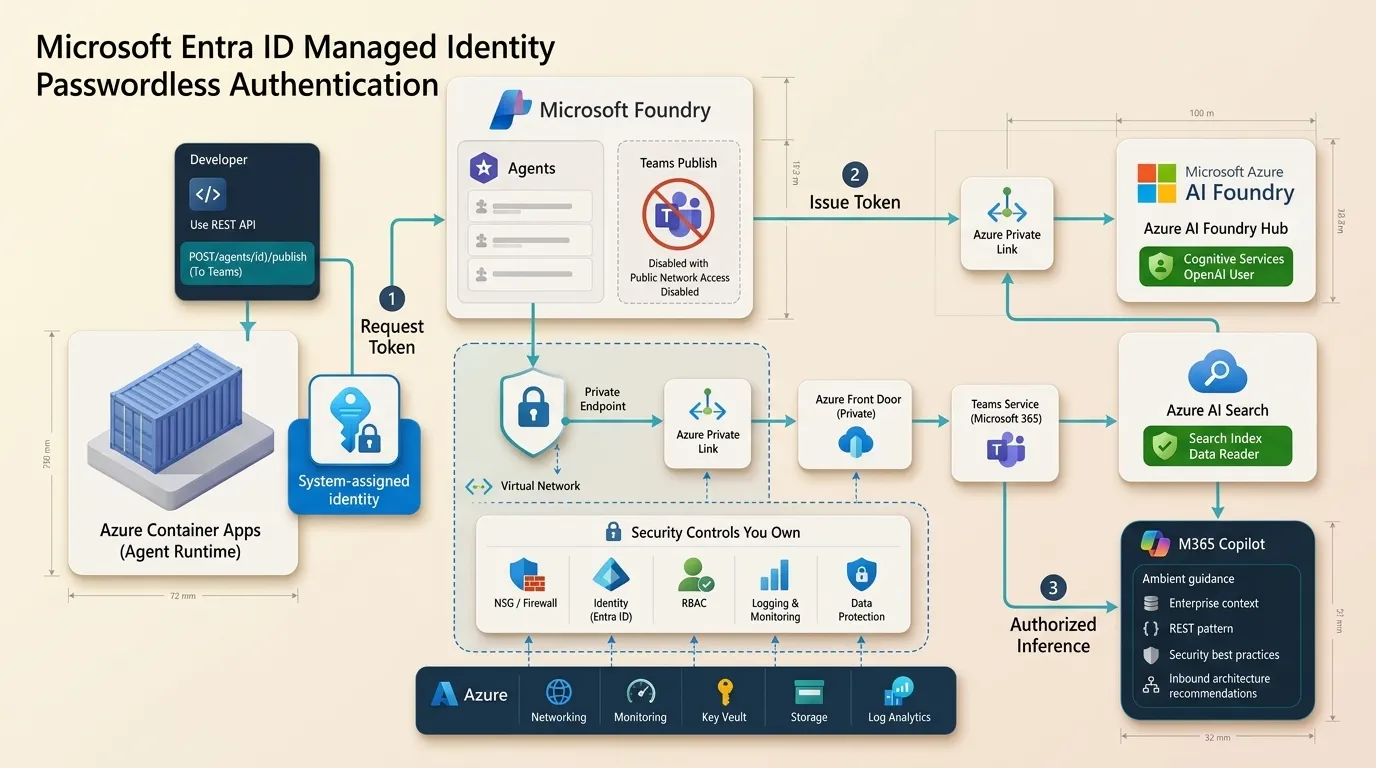
Task: Click the Security Controls You Own lock icon
Action: [614, 532]
